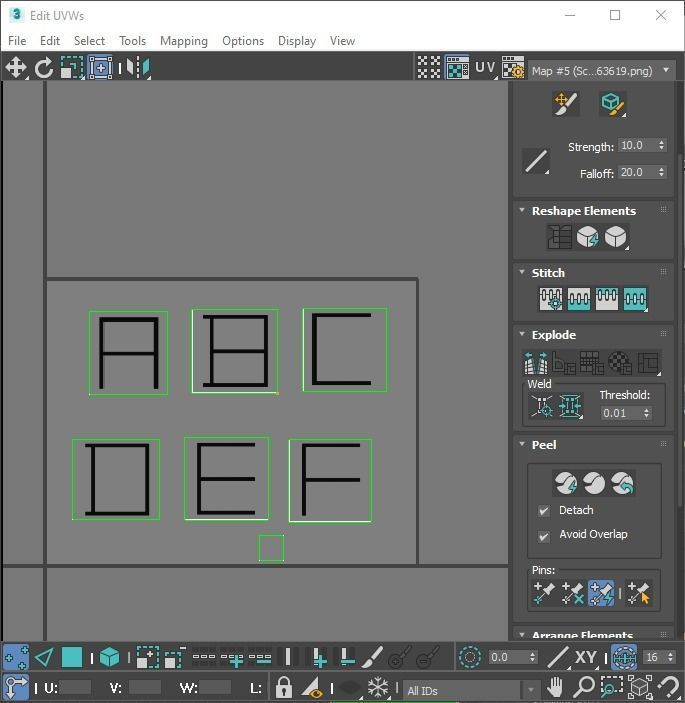Click the U coordinate field
Image resolution: width=685 pixels, height=703 pixels.
point(75,687)
